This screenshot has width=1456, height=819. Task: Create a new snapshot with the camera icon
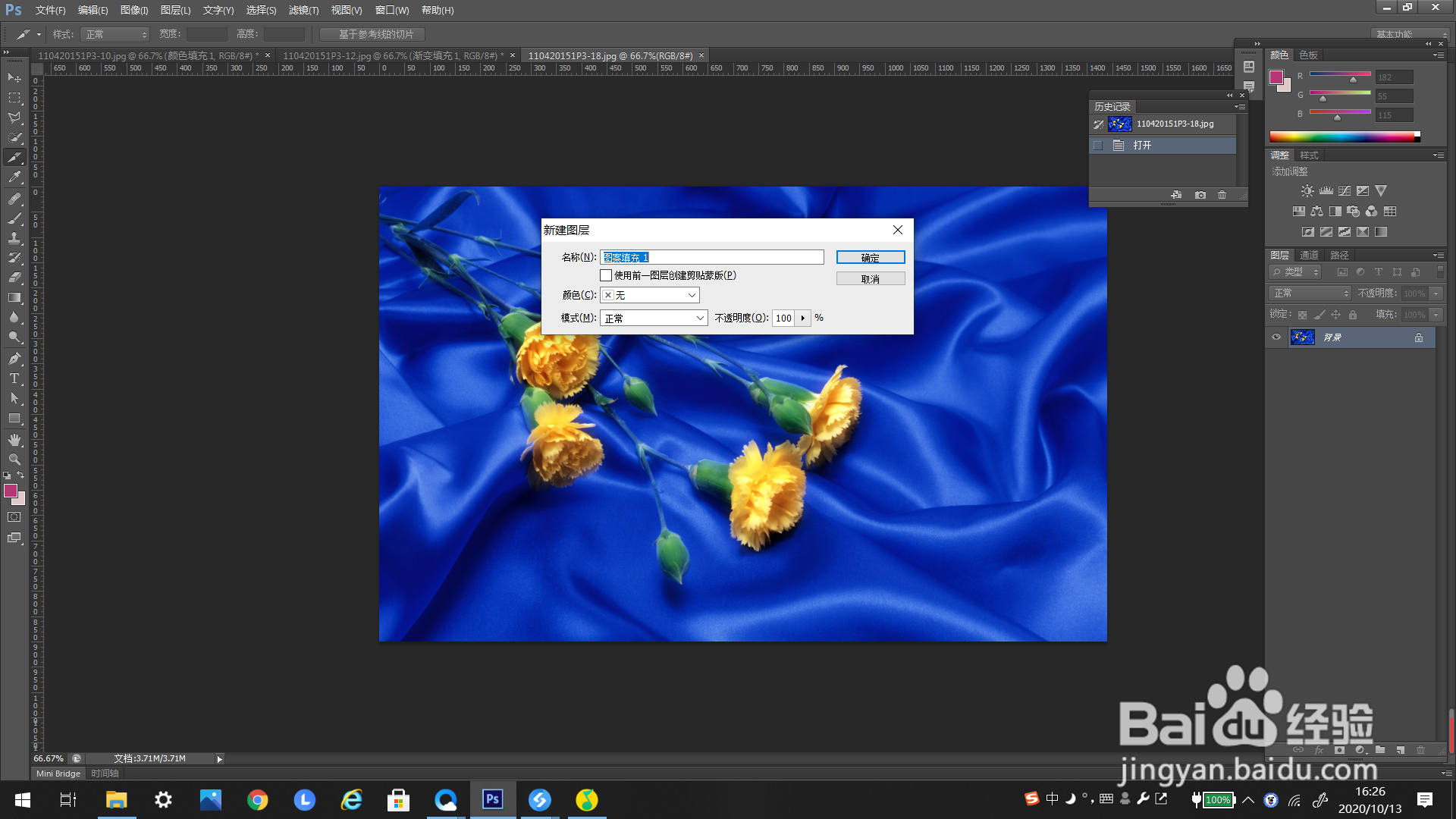[x=1200, y=195]
